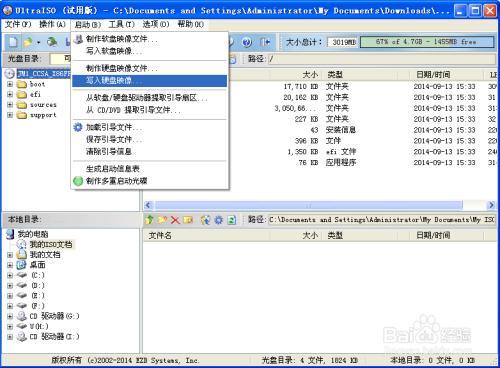Click the Help question-mark toolbar icon

coord(247,42)
